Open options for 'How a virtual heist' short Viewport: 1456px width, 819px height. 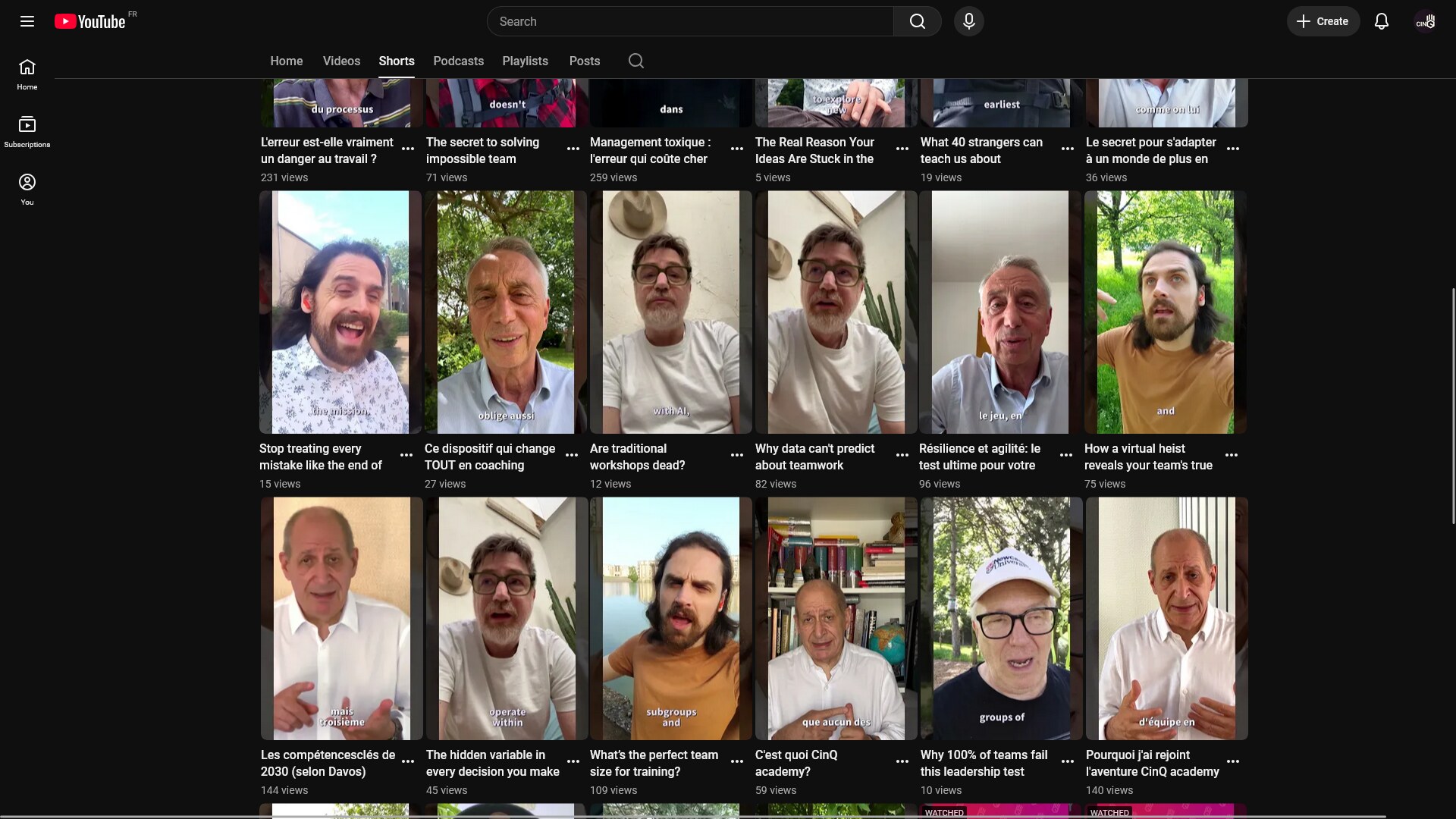1232,455
